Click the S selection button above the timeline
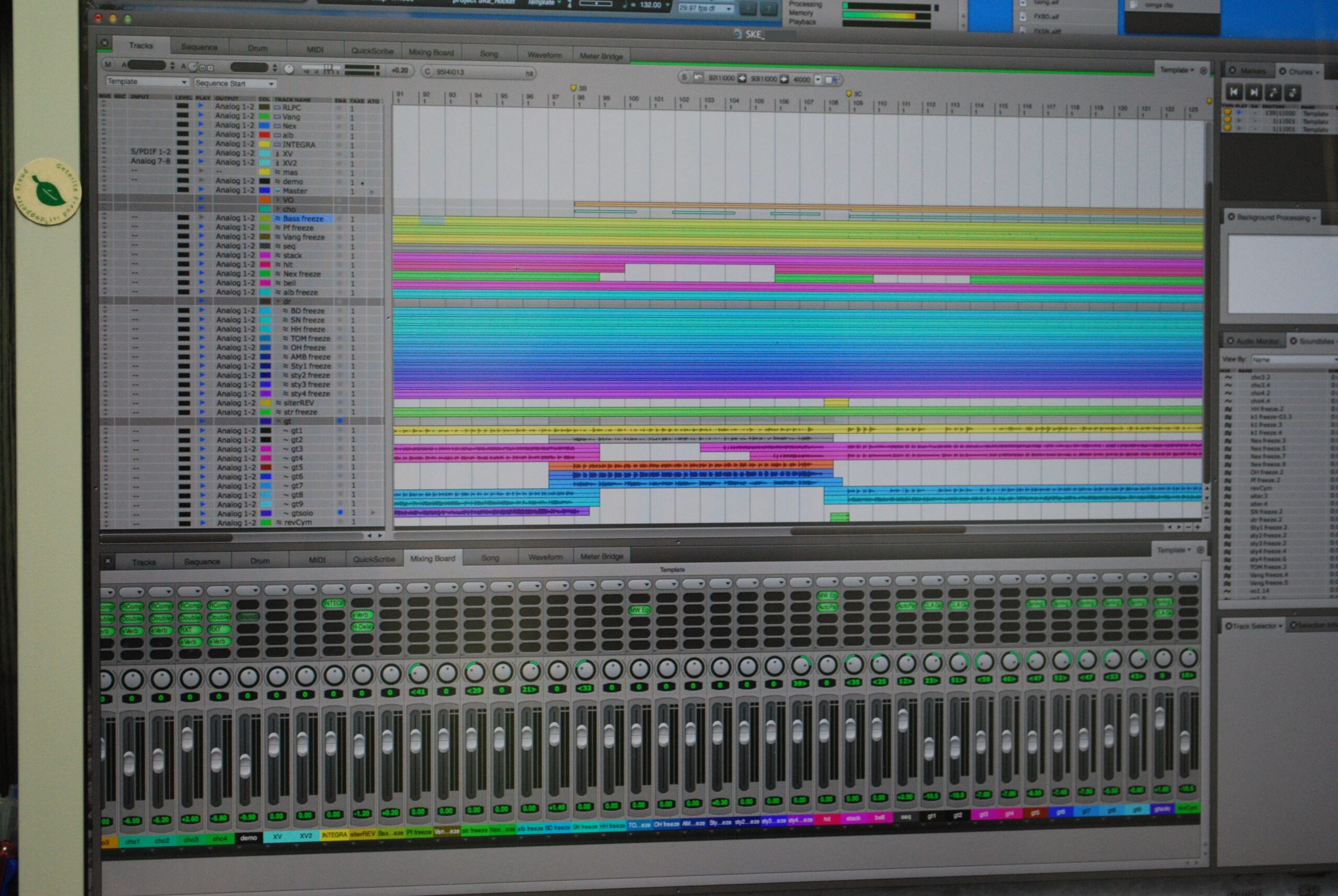The width and height of the screenshot is (1338, 896). 684,76
